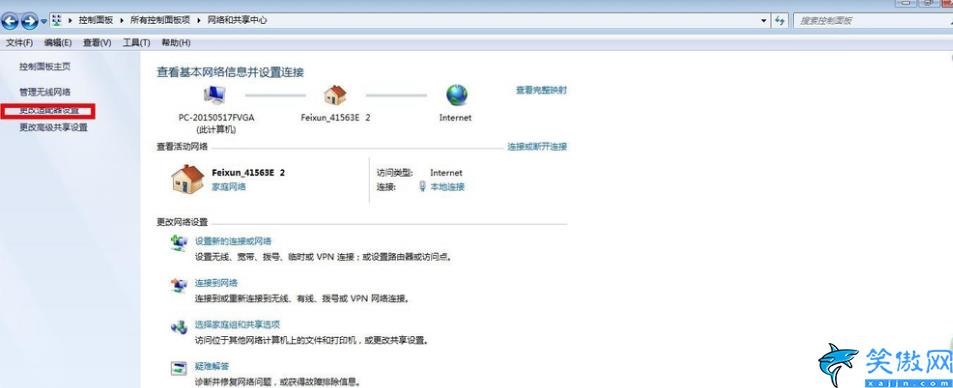Go back with the Back arrow button
Screen dimensions: 953x388
(10, 21)
